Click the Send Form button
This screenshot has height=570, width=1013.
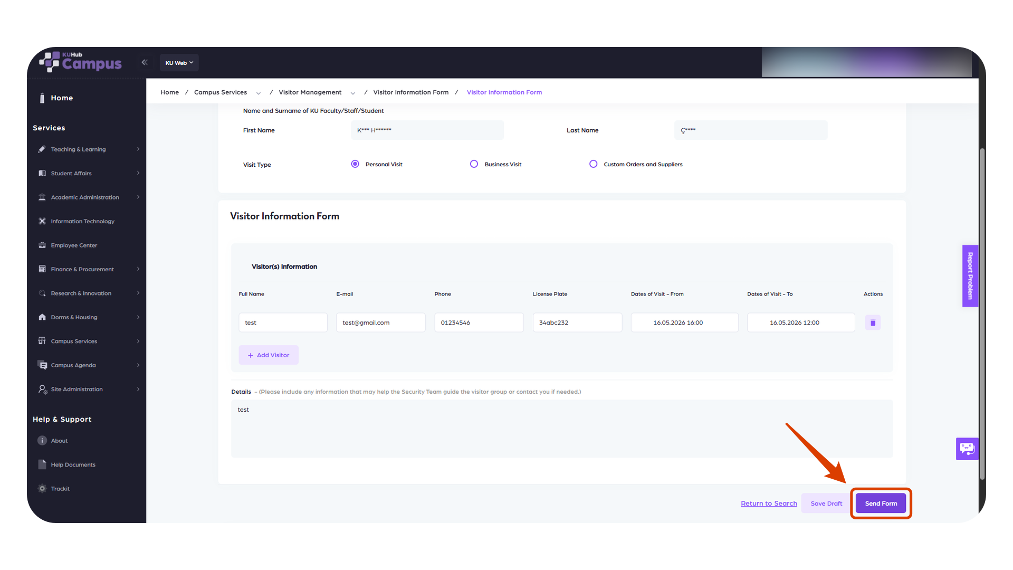pyautogui.click(x=881, y=503)
